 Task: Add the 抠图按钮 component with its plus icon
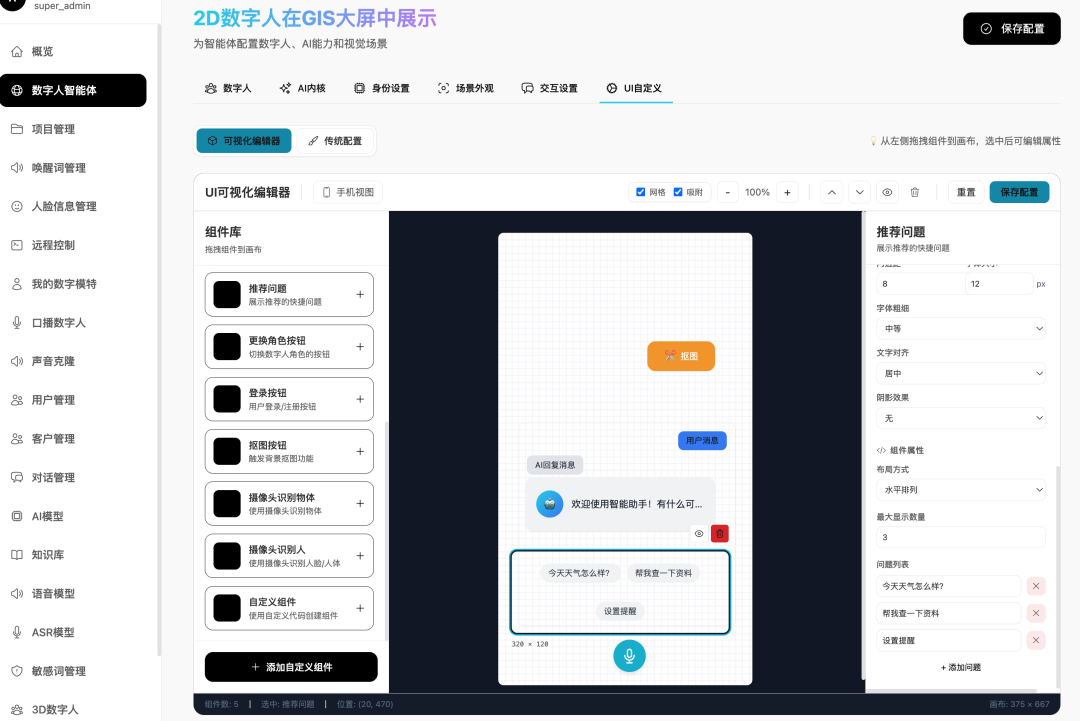[360, 452]
